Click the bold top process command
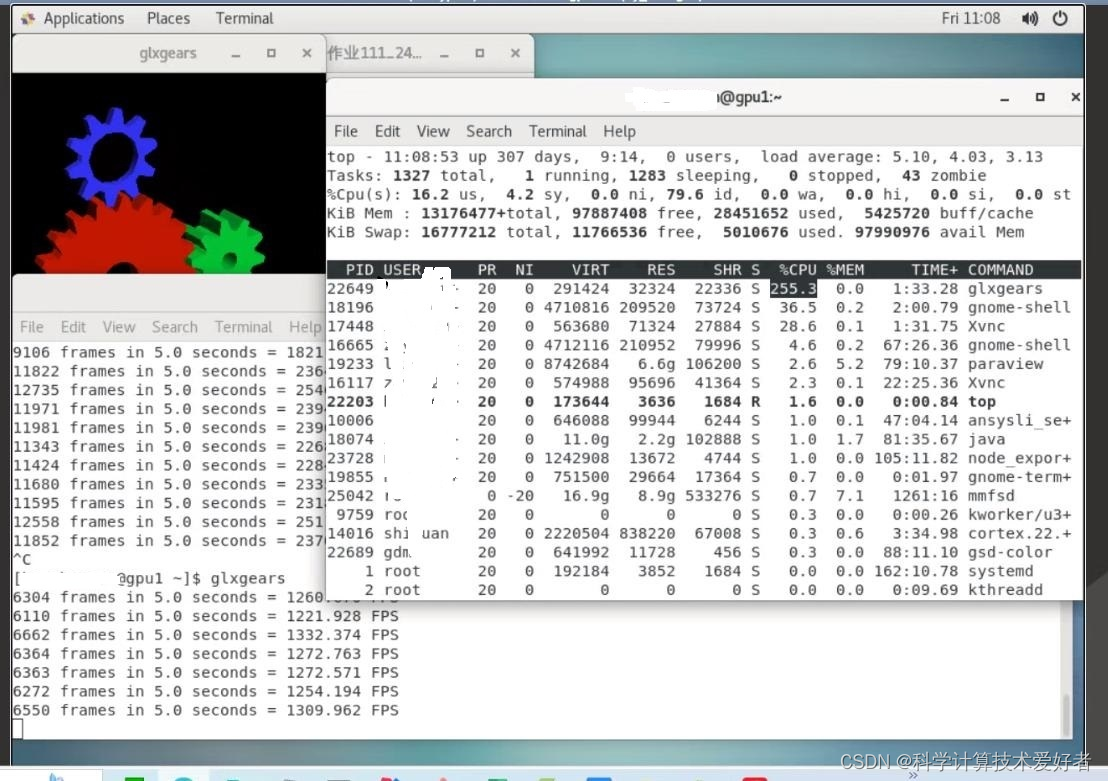 click(x=982, y=401)
